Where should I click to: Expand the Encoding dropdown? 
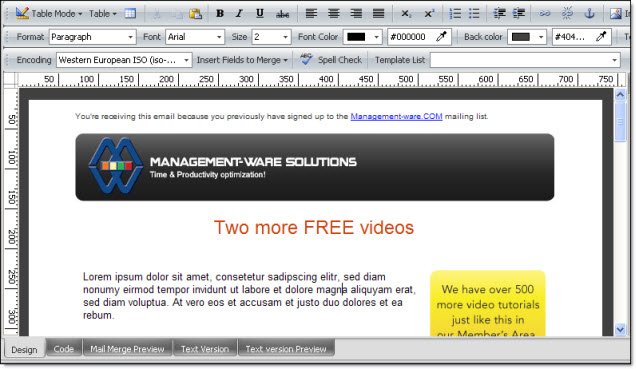coord(186,60)
